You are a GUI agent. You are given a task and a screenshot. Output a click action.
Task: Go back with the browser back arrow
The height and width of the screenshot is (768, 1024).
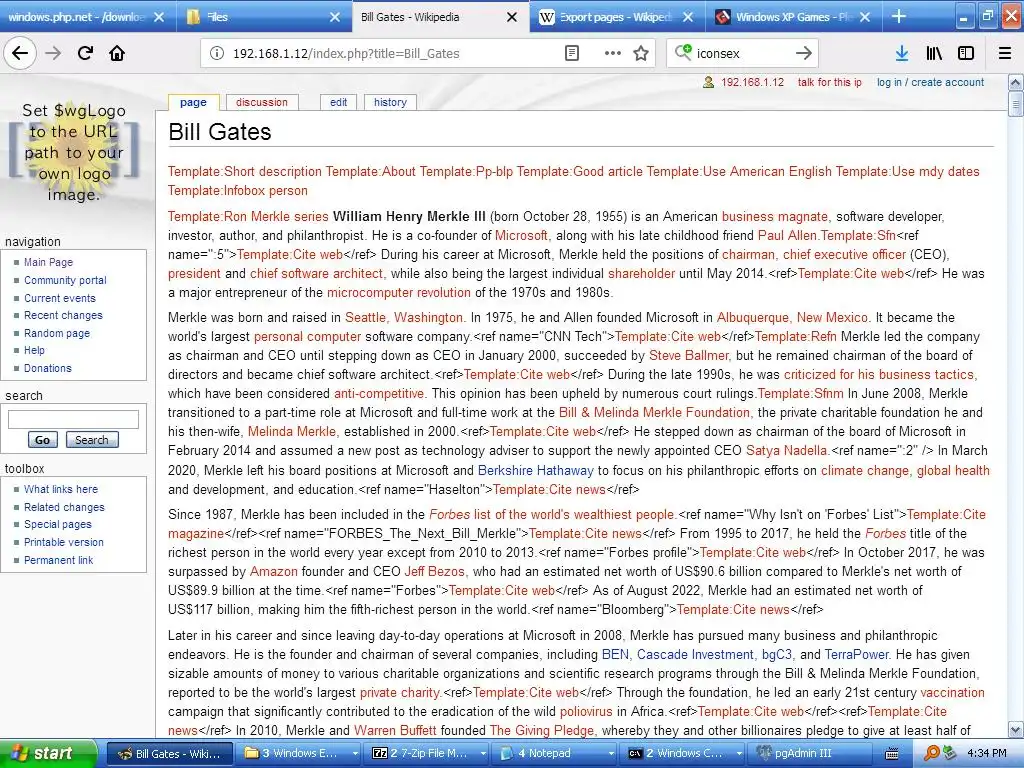coord(20,53)
